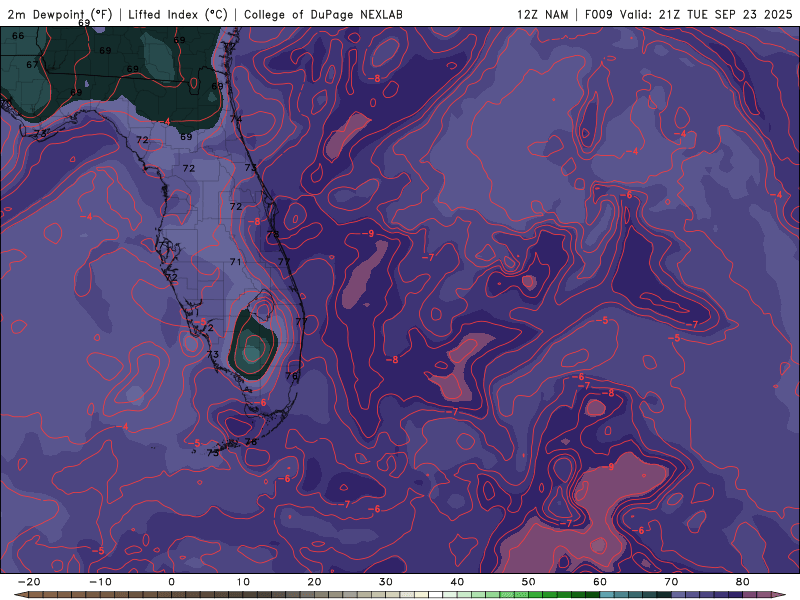Click the "50" tick label on the color scale

(x=529, y=582)
